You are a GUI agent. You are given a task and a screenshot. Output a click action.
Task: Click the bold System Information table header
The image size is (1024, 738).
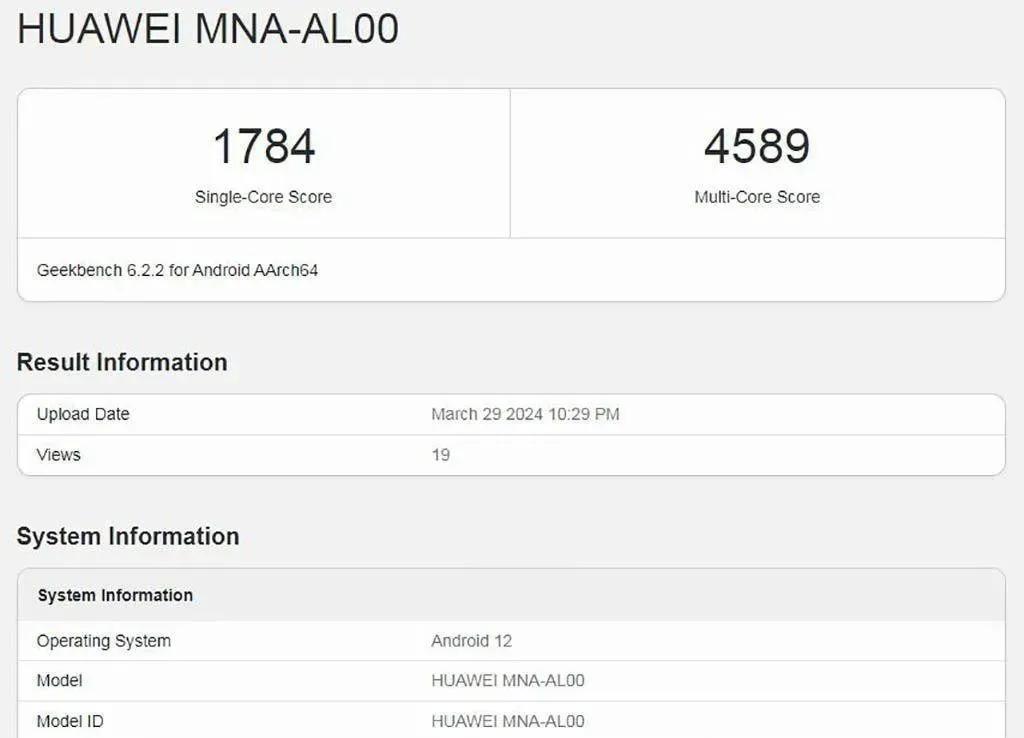(115, 595)
